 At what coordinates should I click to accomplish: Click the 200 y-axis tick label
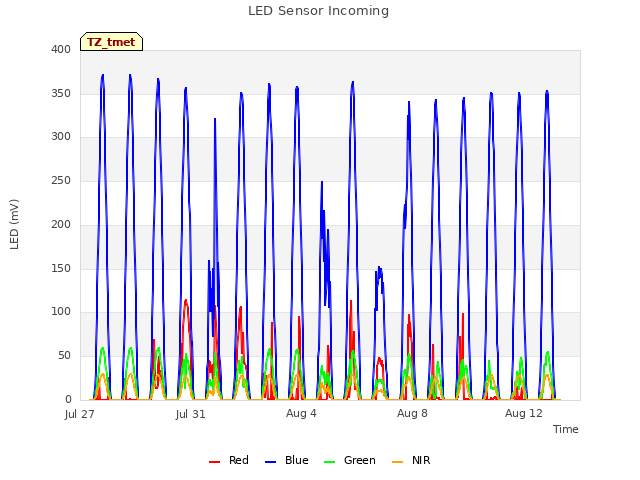pos(61,224)
